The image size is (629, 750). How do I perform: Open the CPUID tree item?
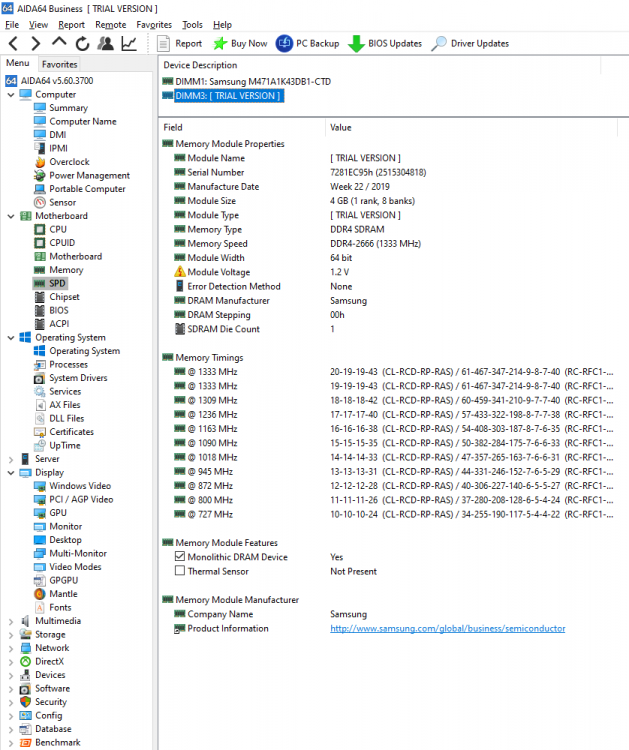coord(55,243)
